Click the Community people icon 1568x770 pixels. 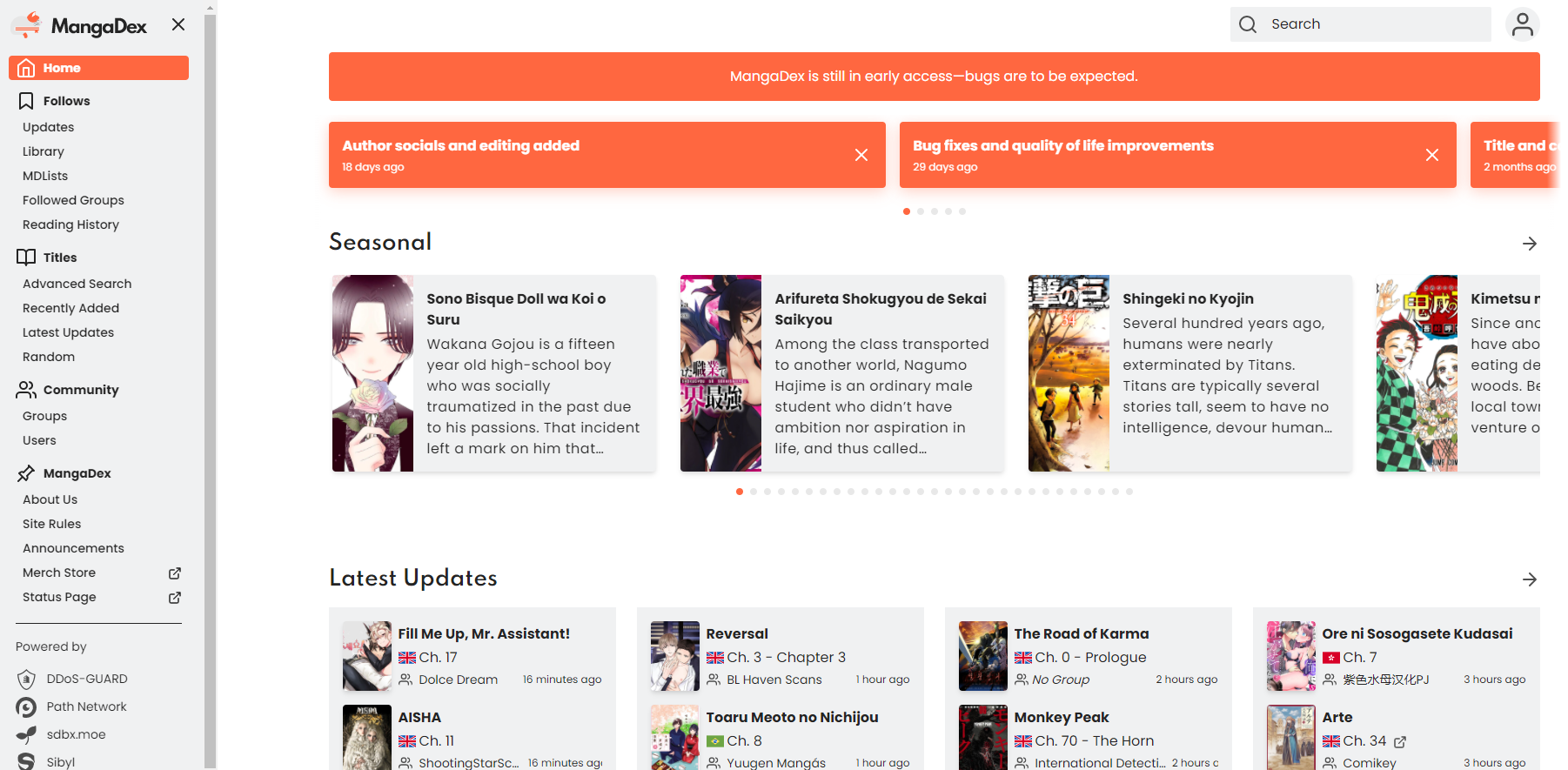coord(26,390)
